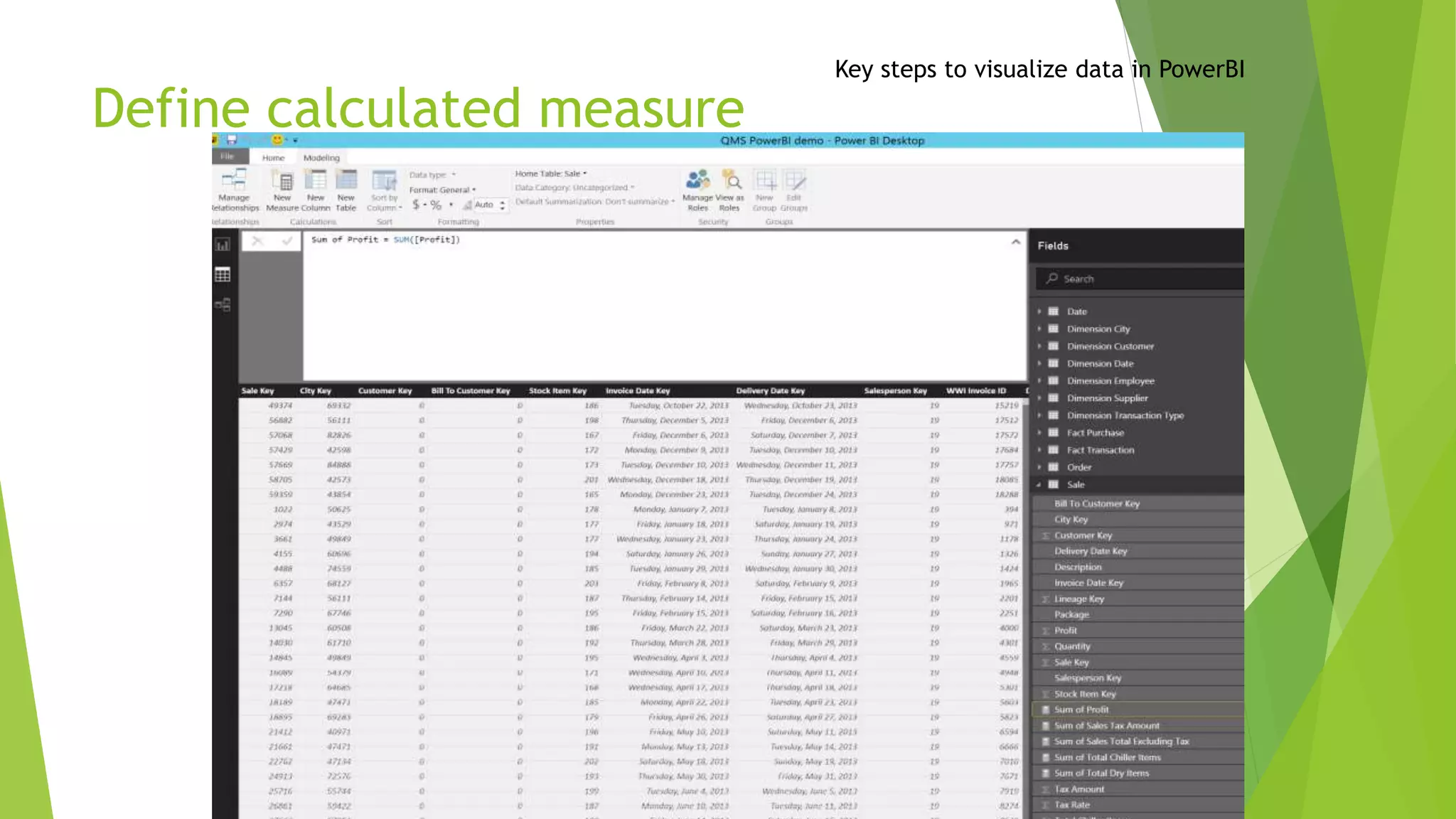Screen dimensions: 1456x819
Task: Switch to the Modeling ribbon tab
Action: tap(321, 158)
